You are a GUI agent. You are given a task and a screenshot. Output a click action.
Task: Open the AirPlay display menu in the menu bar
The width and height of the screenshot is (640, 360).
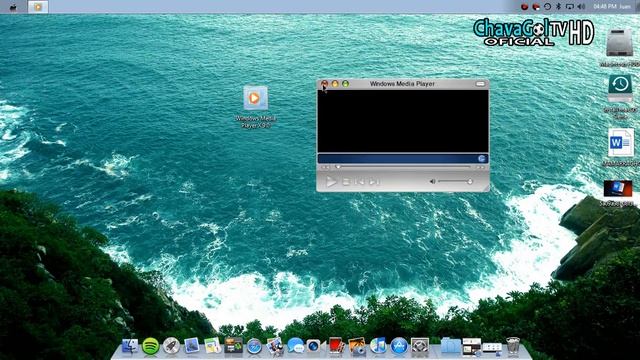click(x=570, y=7)
